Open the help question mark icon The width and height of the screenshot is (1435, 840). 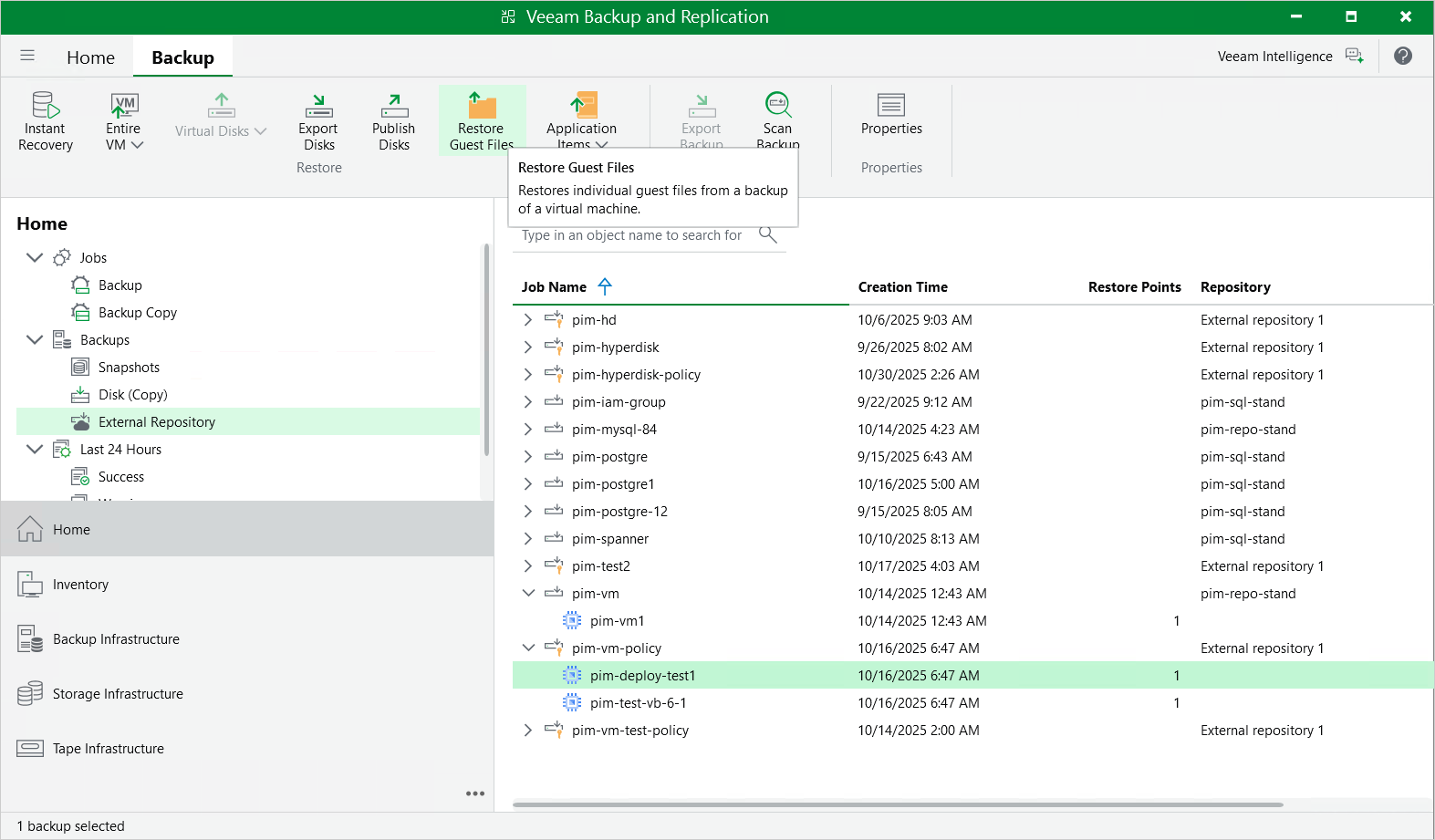pyautogui.click(x=1403, y=56)
